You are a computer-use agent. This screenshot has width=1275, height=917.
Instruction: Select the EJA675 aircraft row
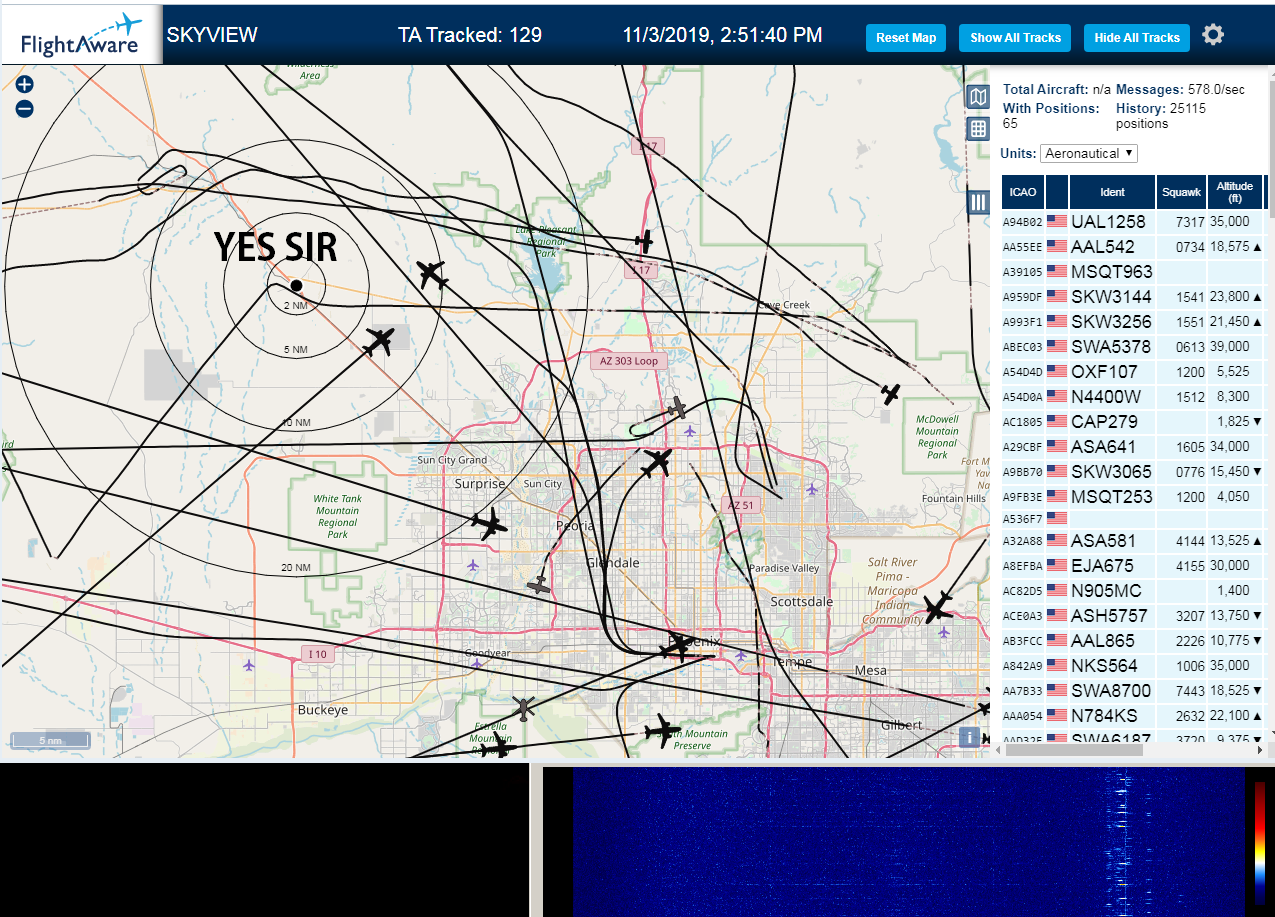[1134, 566]
